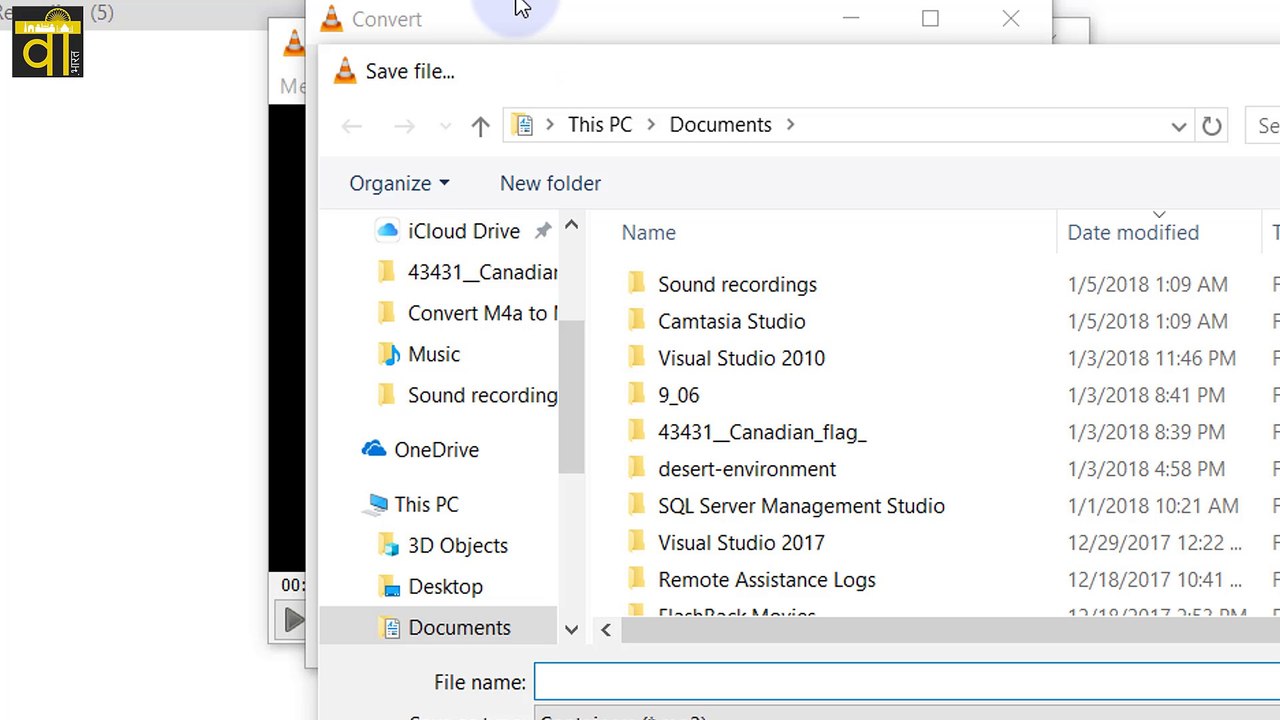Screen dimensions: 1280x720
Task: Select the Camtasia Studio folder
Action: [x=731, y=322]
